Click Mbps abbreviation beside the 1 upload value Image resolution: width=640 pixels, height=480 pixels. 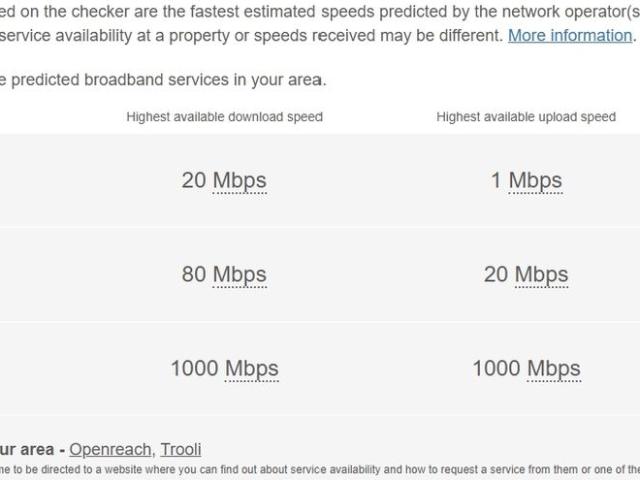pyautogui.click(x=535, y=181)
